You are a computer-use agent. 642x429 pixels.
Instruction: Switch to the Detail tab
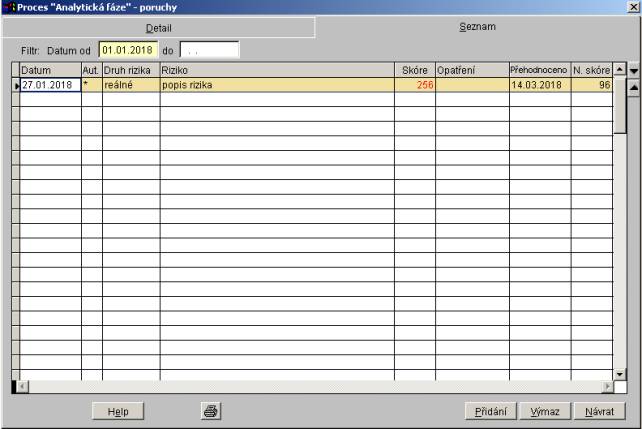(158, 27)
